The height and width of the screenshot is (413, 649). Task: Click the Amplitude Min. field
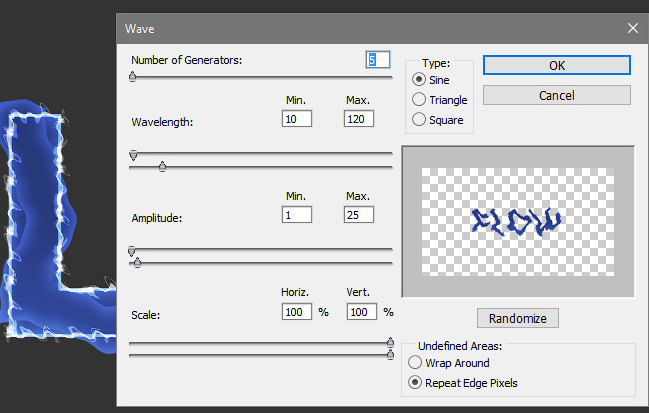297,215
